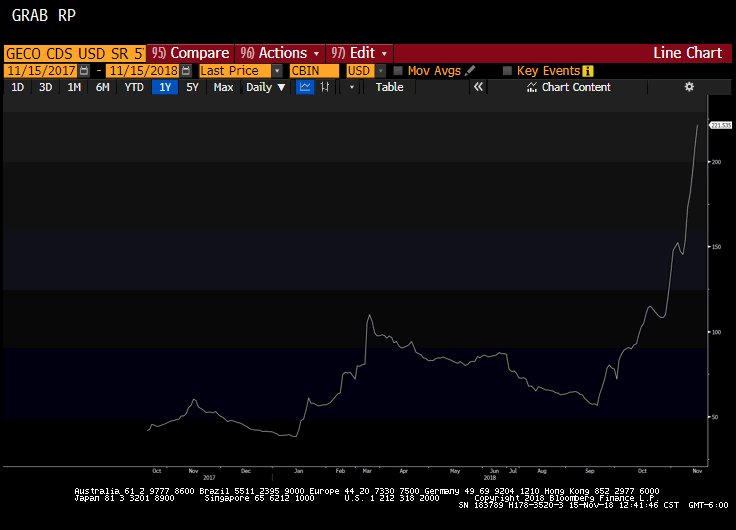Click the Key Events info icon
This screenshot has width=736, height=530.
point(588,71)
